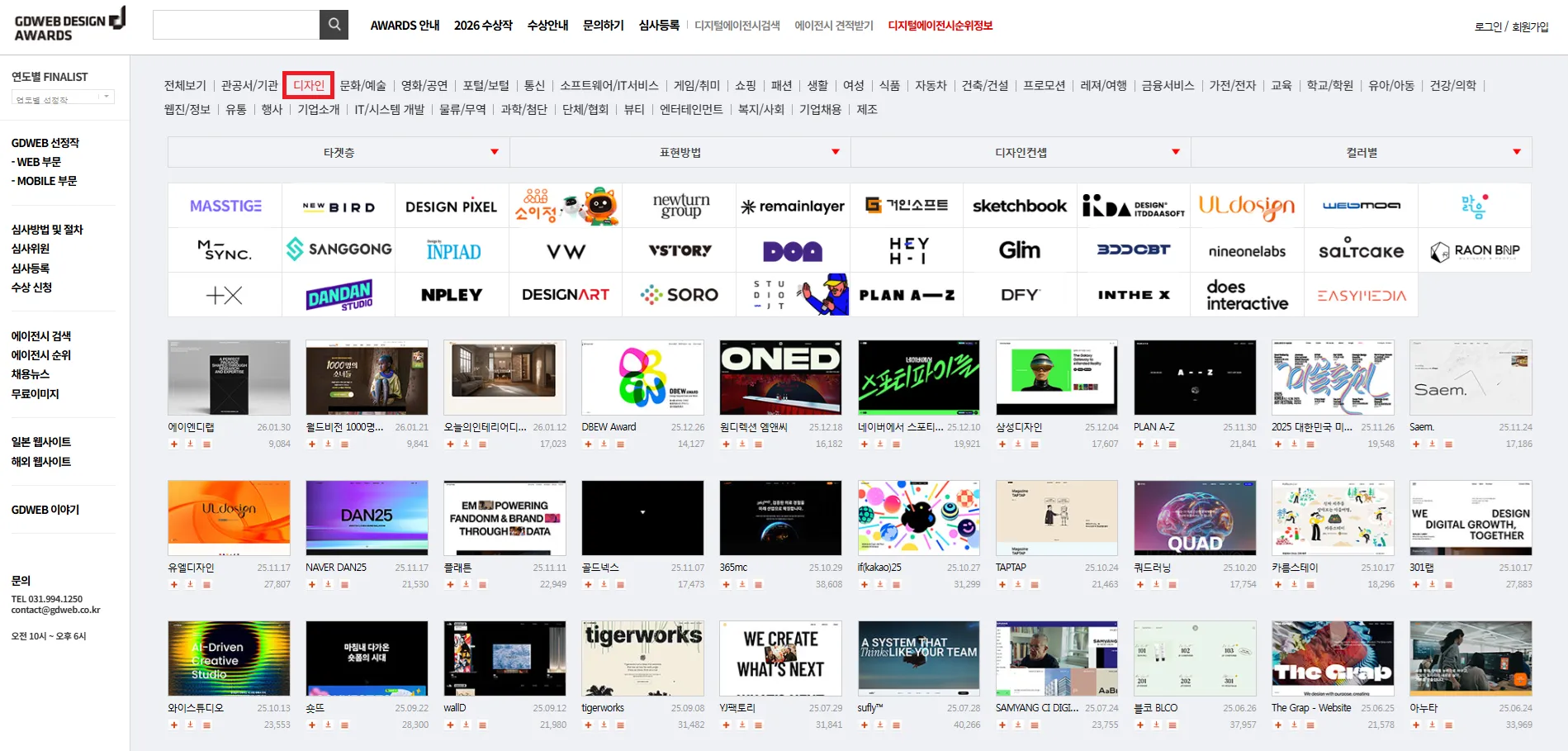Open the 퀴드러닝 QUAD thumbnail

[1195, 518]
